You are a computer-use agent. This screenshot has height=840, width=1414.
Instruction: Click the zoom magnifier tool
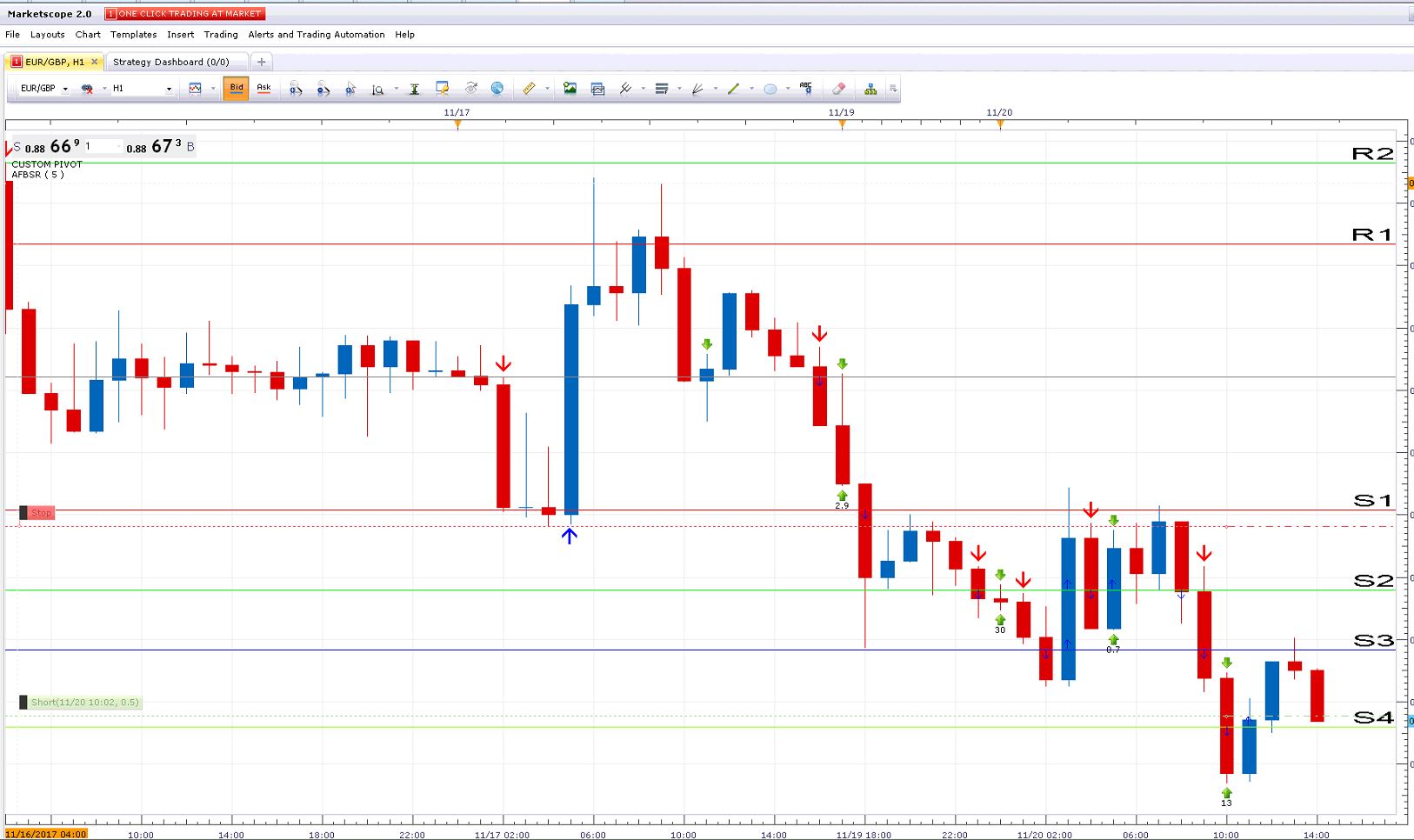[x=377, y=89]
